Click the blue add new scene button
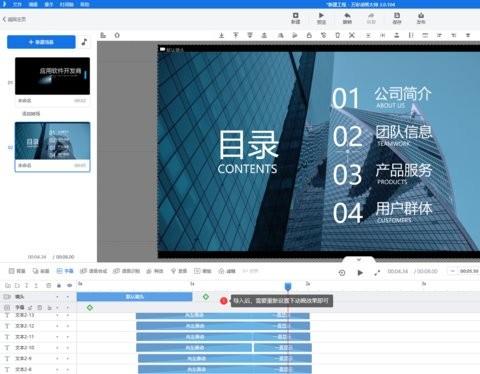This screenshot has width=480, height=374. (x=41, y=42)
